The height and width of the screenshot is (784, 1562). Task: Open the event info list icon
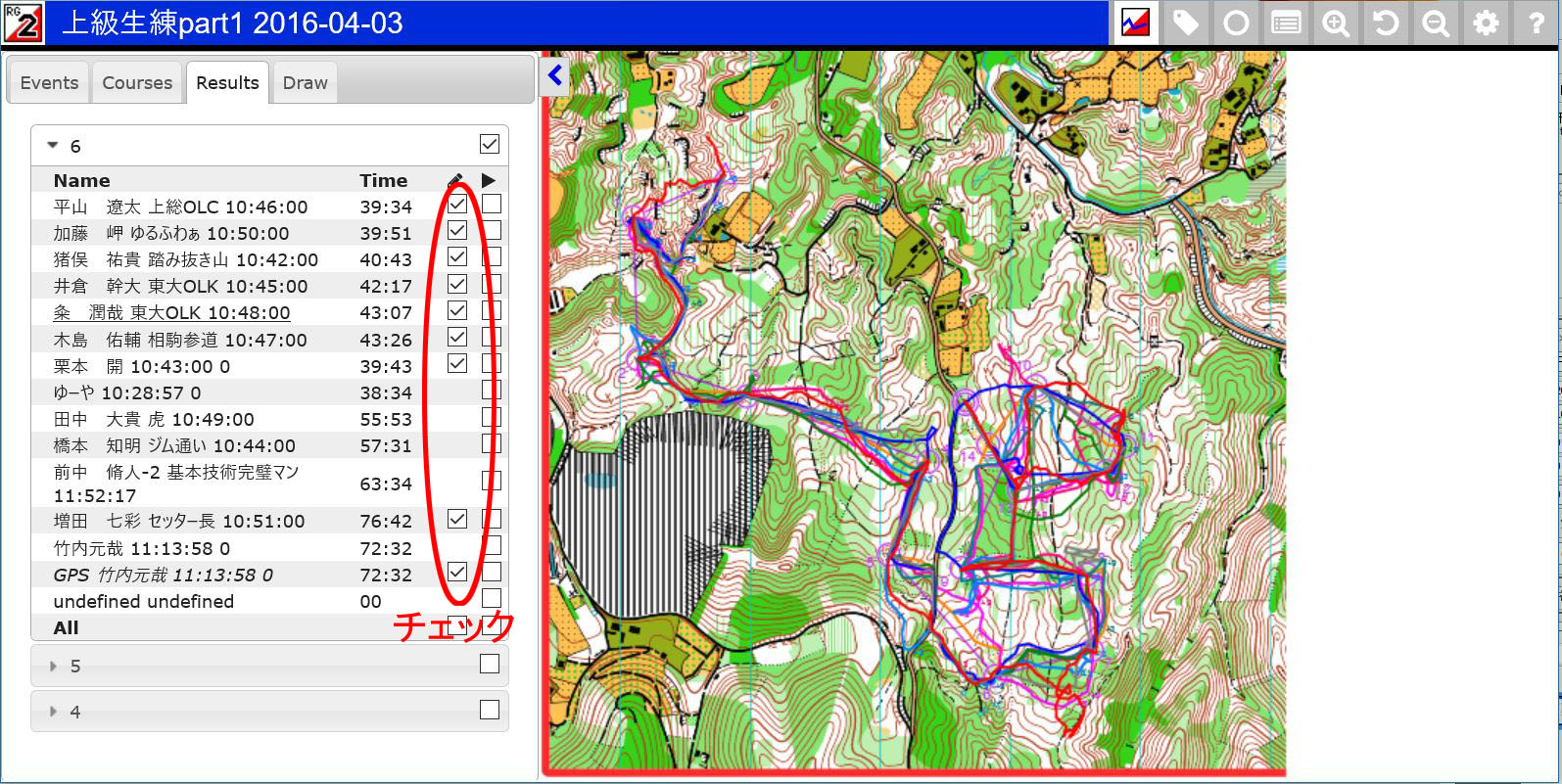(1286, 23)
